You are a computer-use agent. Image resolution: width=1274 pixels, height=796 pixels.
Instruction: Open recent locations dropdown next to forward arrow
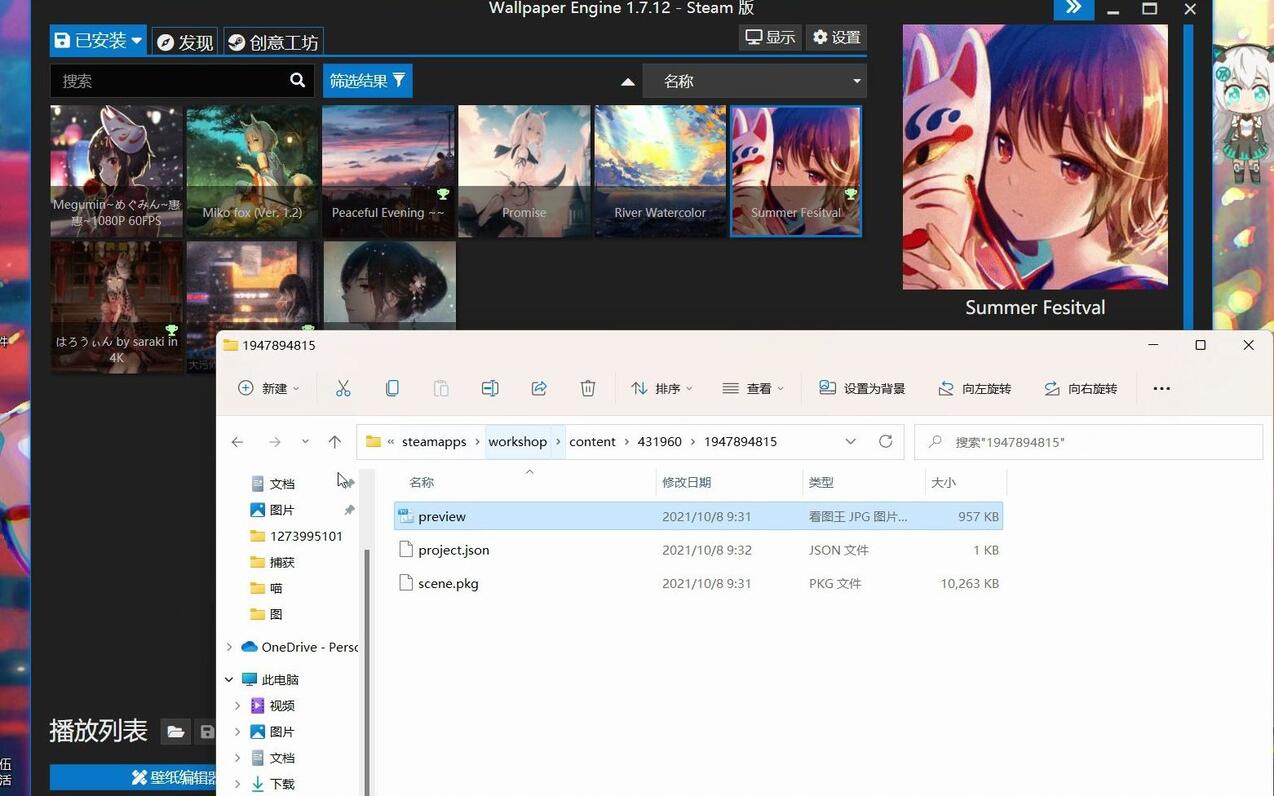[x=305, y=441]
